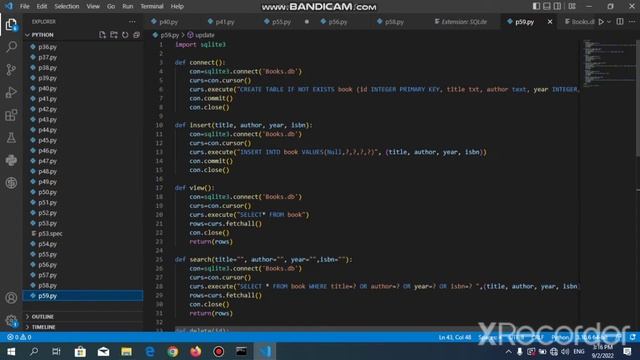Viewport: 640px width, 360px height.
Task: Open the Mail app from taskbar
Action: tap(103, 351)
